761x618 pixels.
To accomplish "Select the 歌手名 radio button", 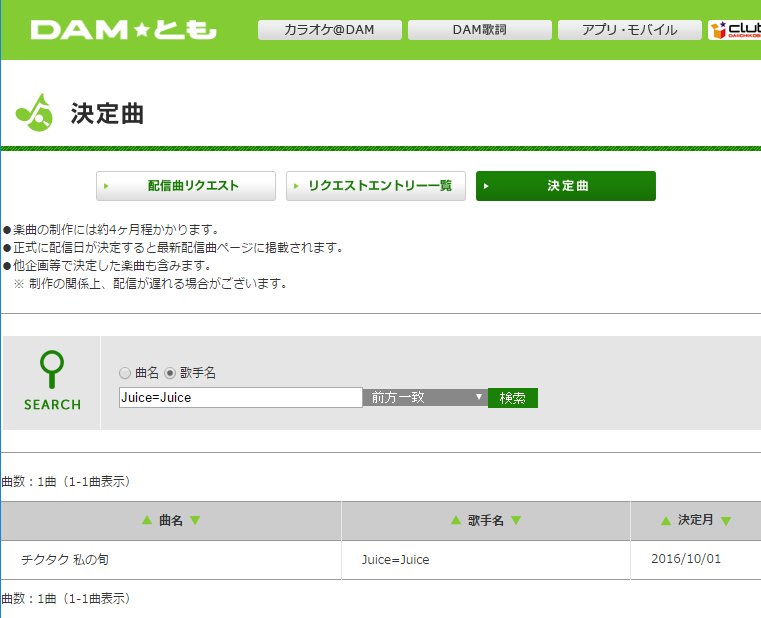I will [x=170, y=373].
